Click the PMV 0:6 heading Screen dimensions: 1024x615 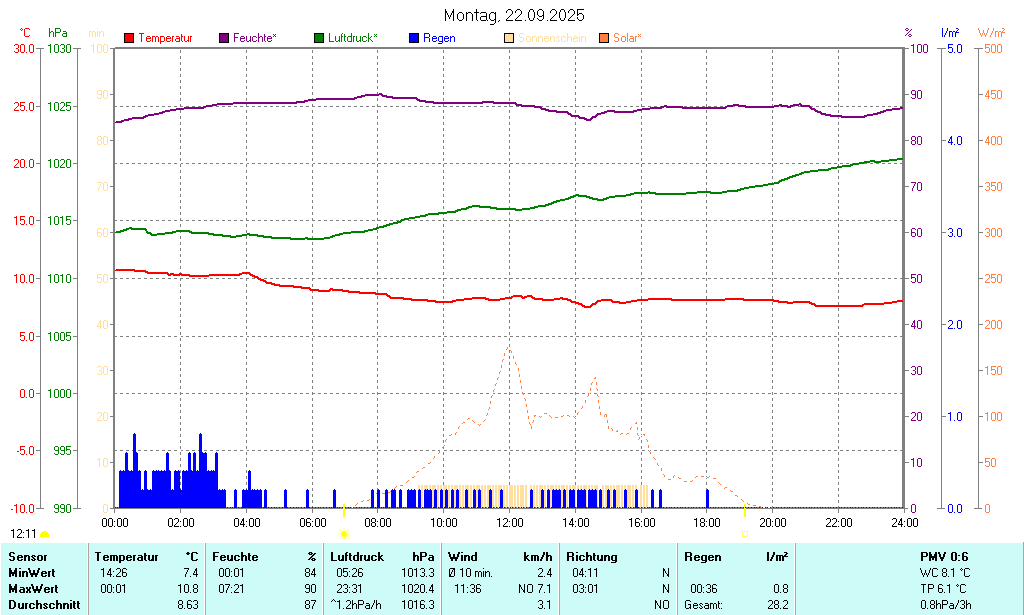click(x=943, y=557)
